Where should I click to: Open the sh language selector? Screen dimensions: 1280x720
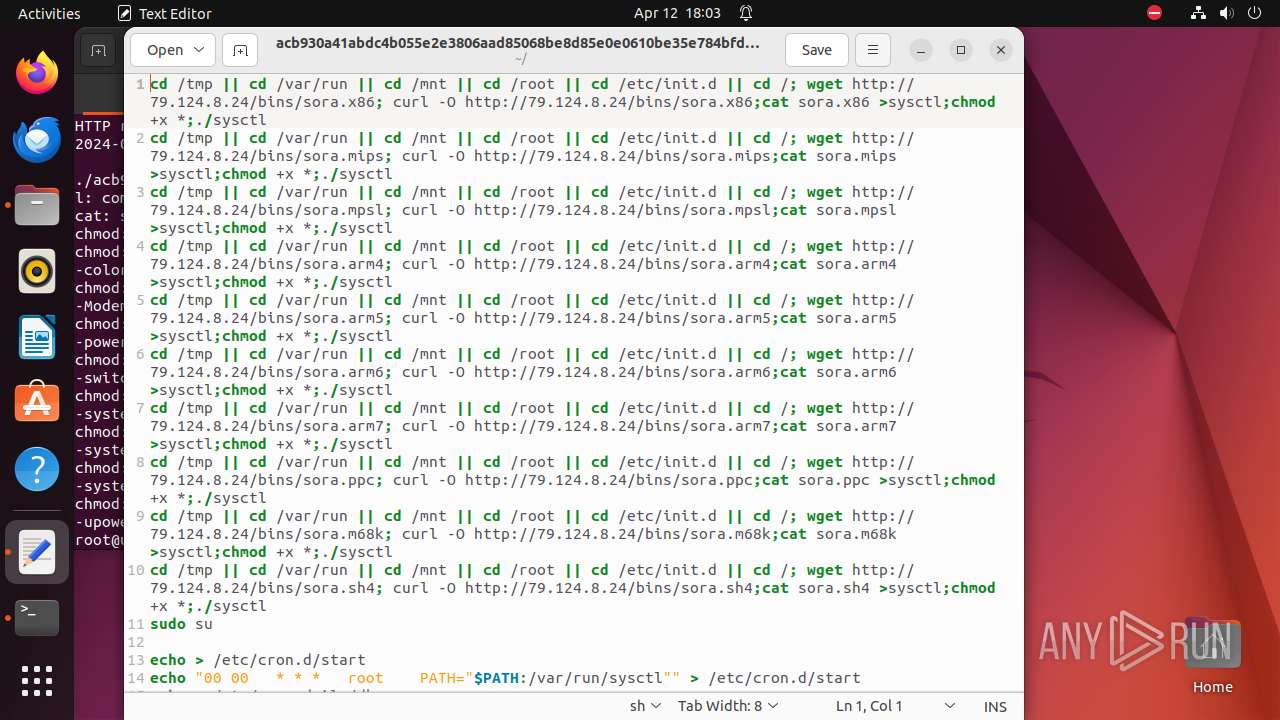click(x=645, y=706)
